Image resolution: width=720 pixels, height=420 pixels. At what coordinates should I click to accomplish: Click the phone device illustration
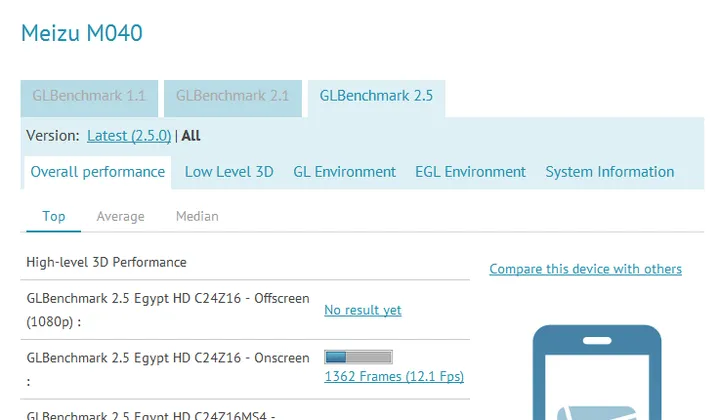pos(596,375)
